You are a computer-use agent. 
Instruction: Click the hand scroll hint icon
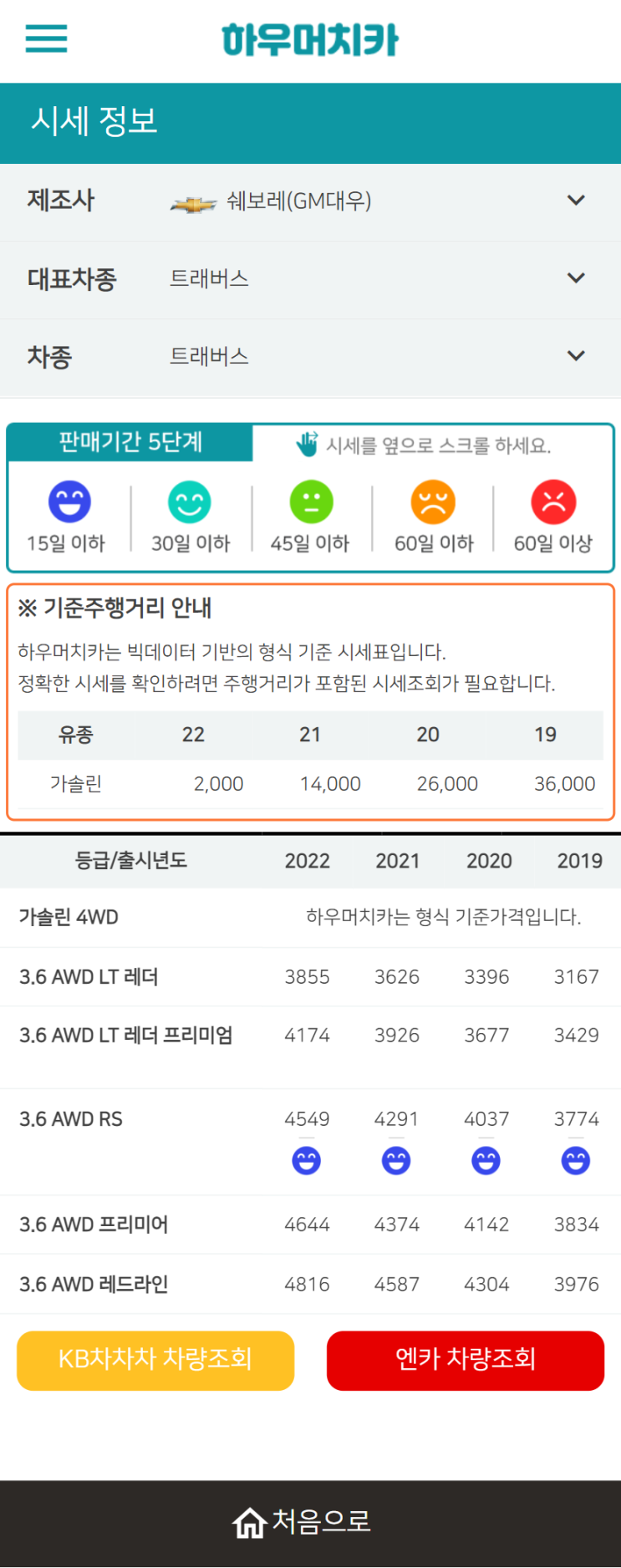click(307, 444)
